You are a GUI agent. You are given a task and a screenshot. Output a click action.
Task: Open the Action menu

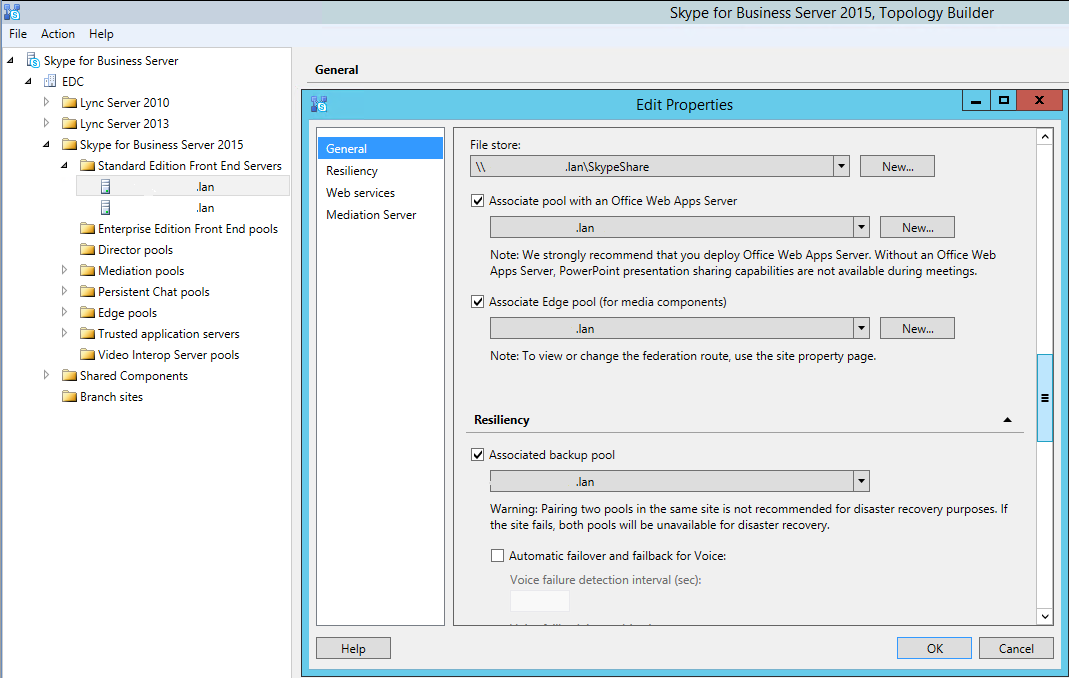click(57, 33)
